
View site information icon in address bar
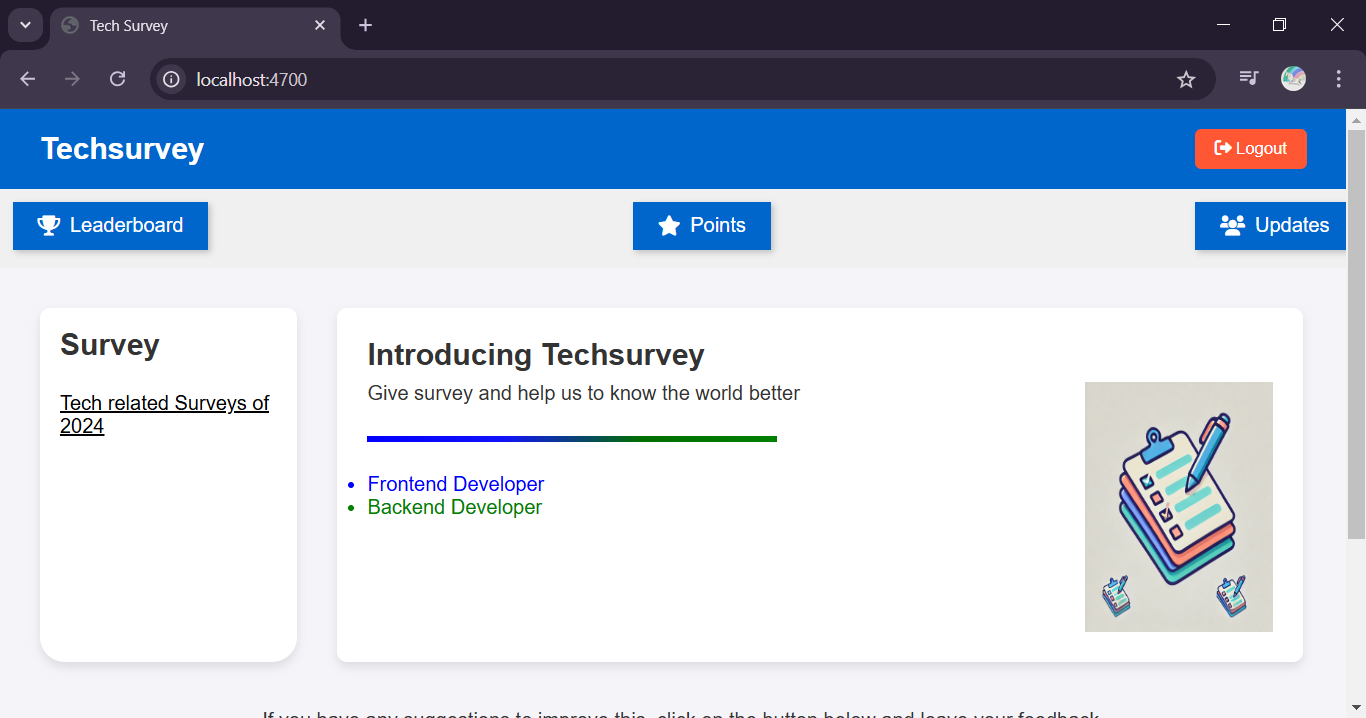172,79
